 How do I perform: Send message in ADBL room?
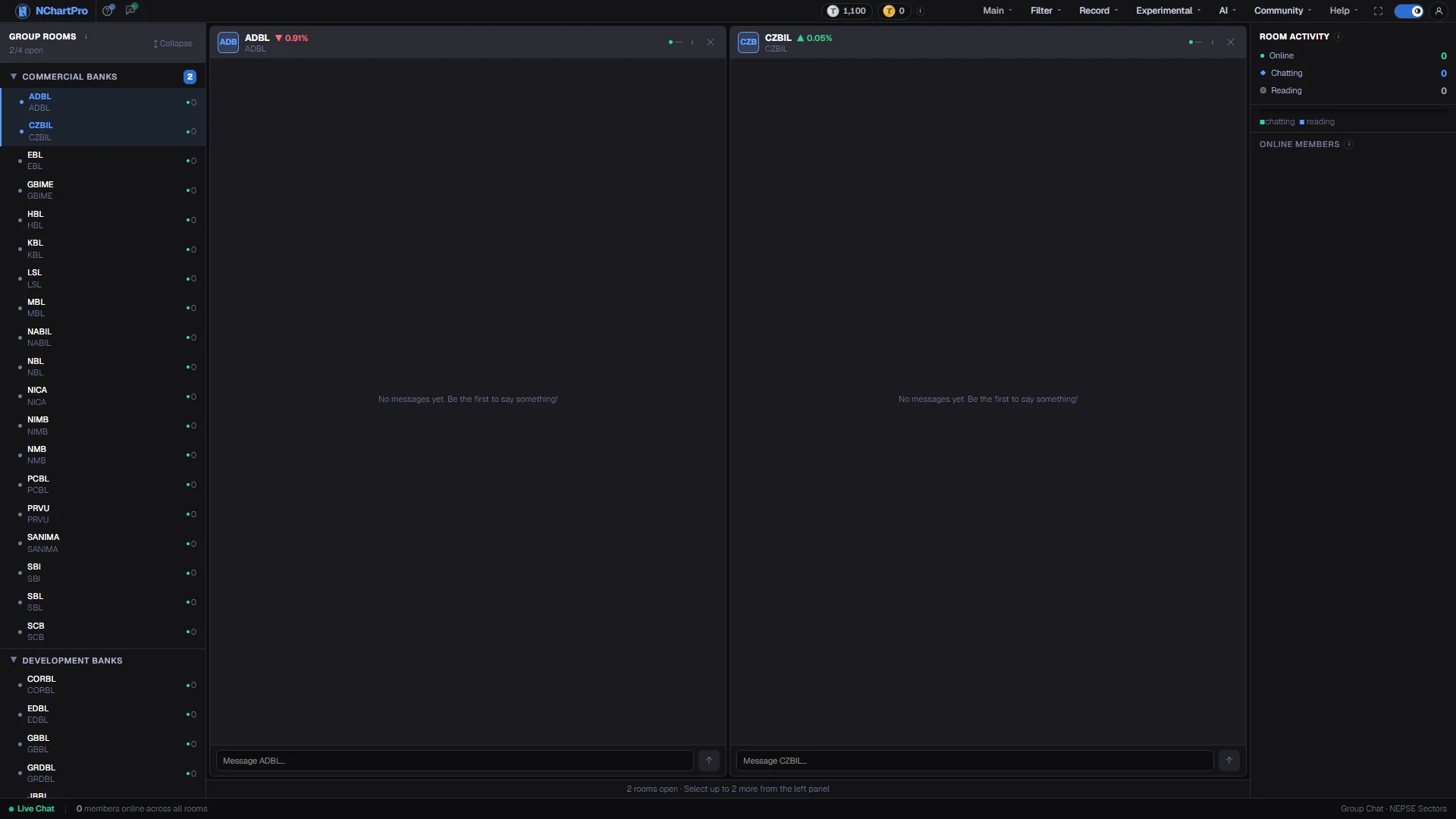click(709, 761)
